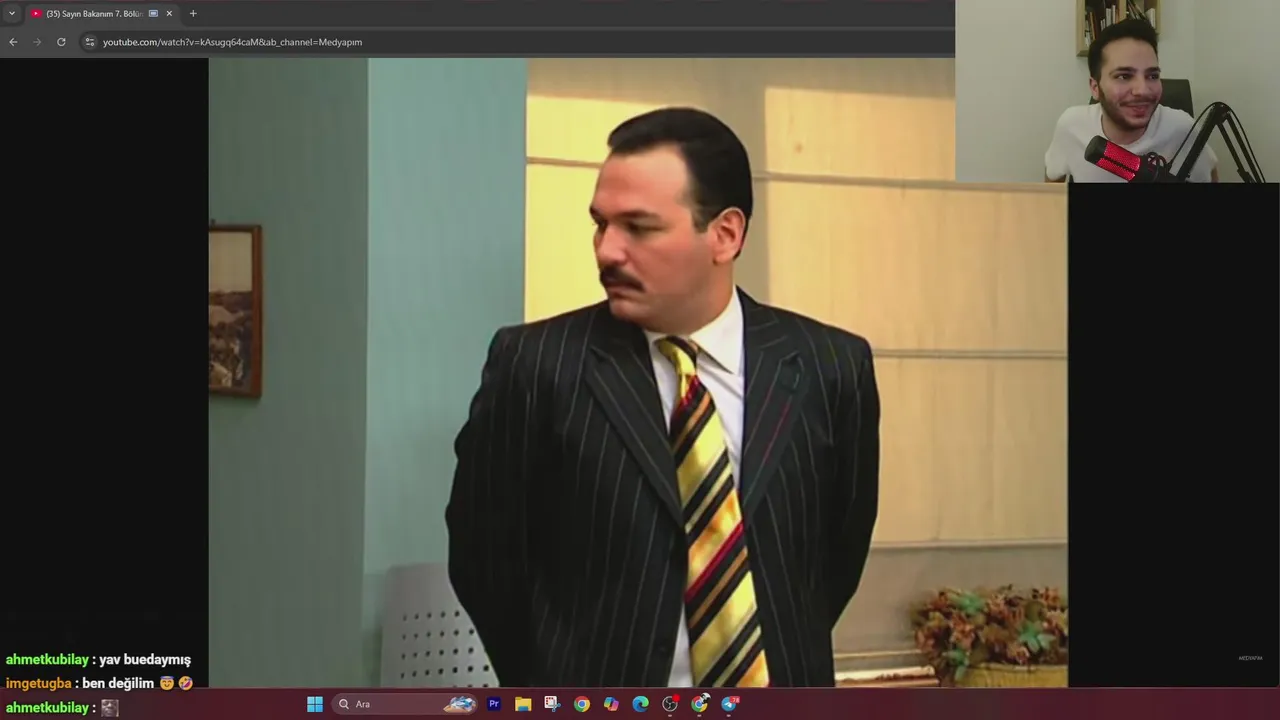Open the Chrome tab search dropdown arrow

12,13
